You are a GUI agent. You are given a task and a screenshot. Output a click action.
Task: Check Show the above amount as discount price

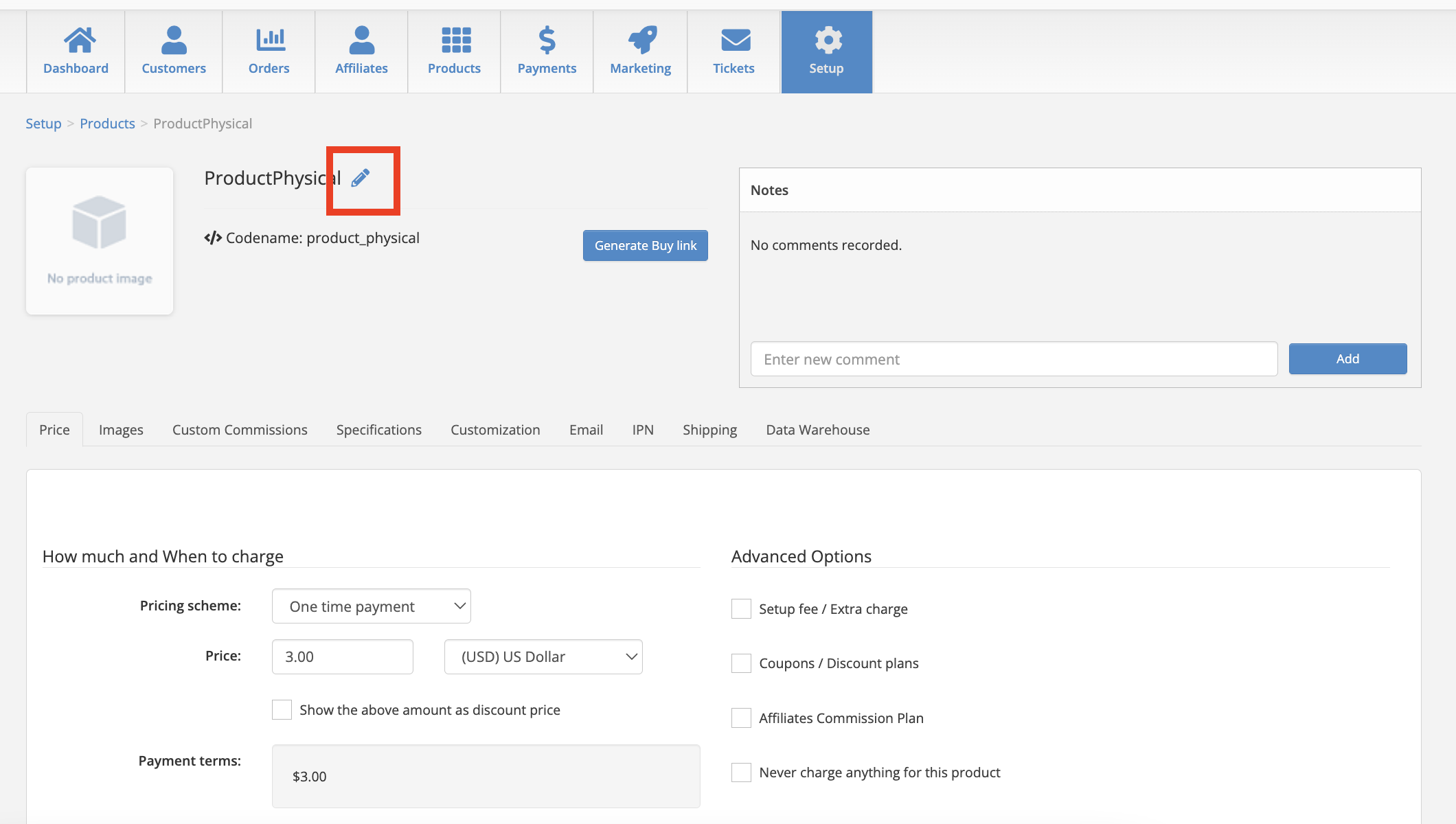282,709
